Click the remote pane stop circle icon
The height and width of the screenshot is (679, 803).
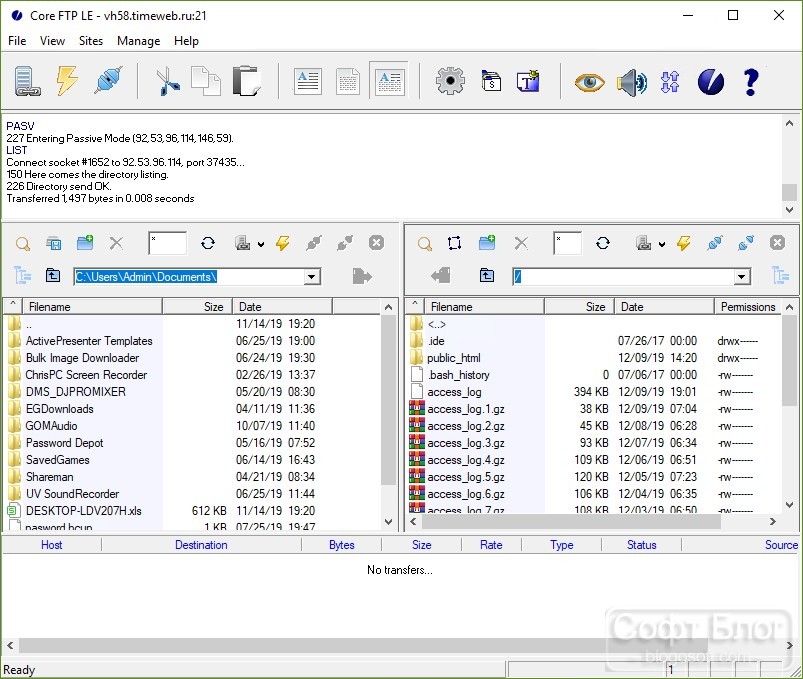pyautogui.click(x=777, y=243)
